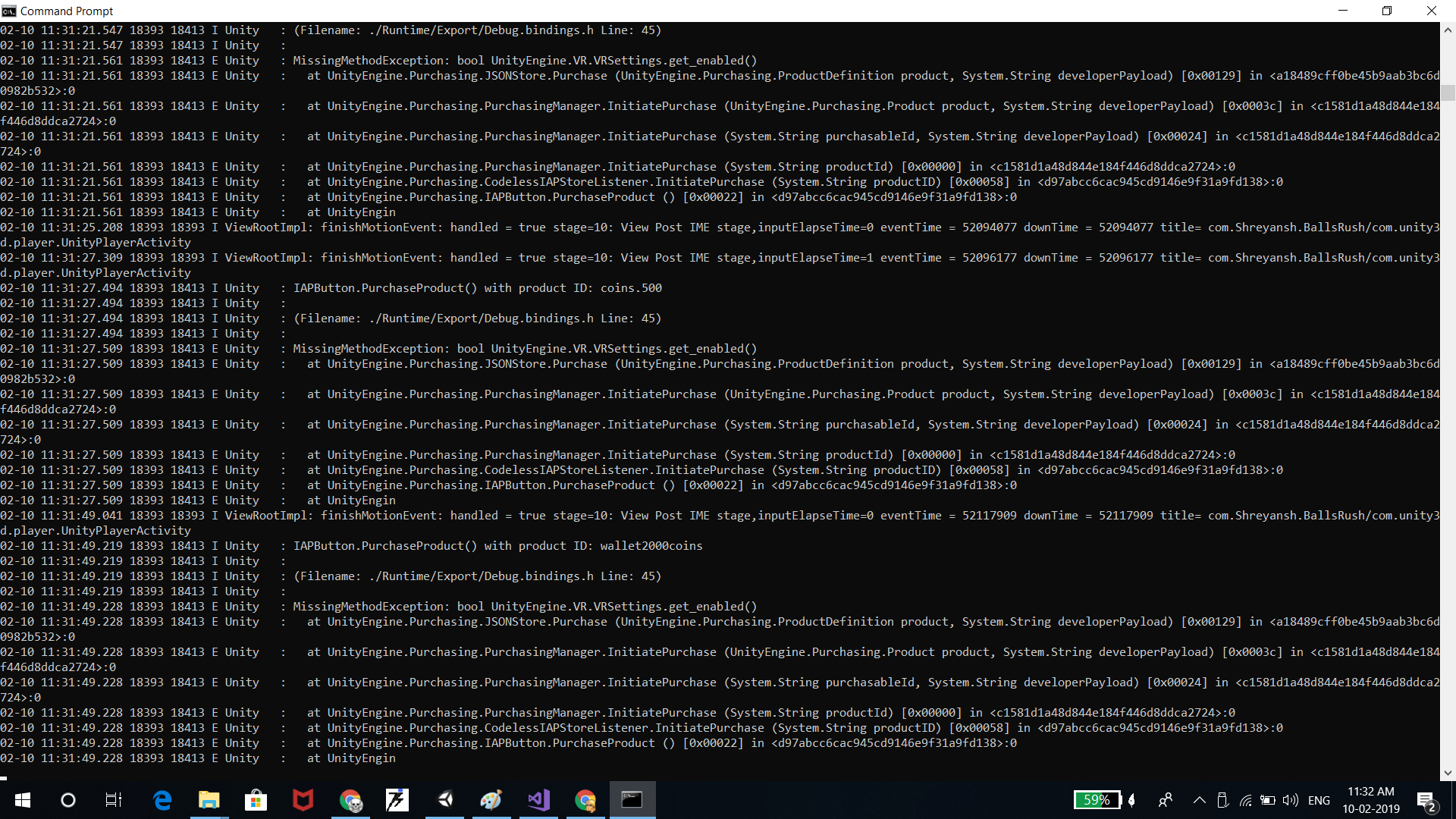The image size is (1456, 819).
Task: Click the Command Prompt taskbar button
Action: 632,800
